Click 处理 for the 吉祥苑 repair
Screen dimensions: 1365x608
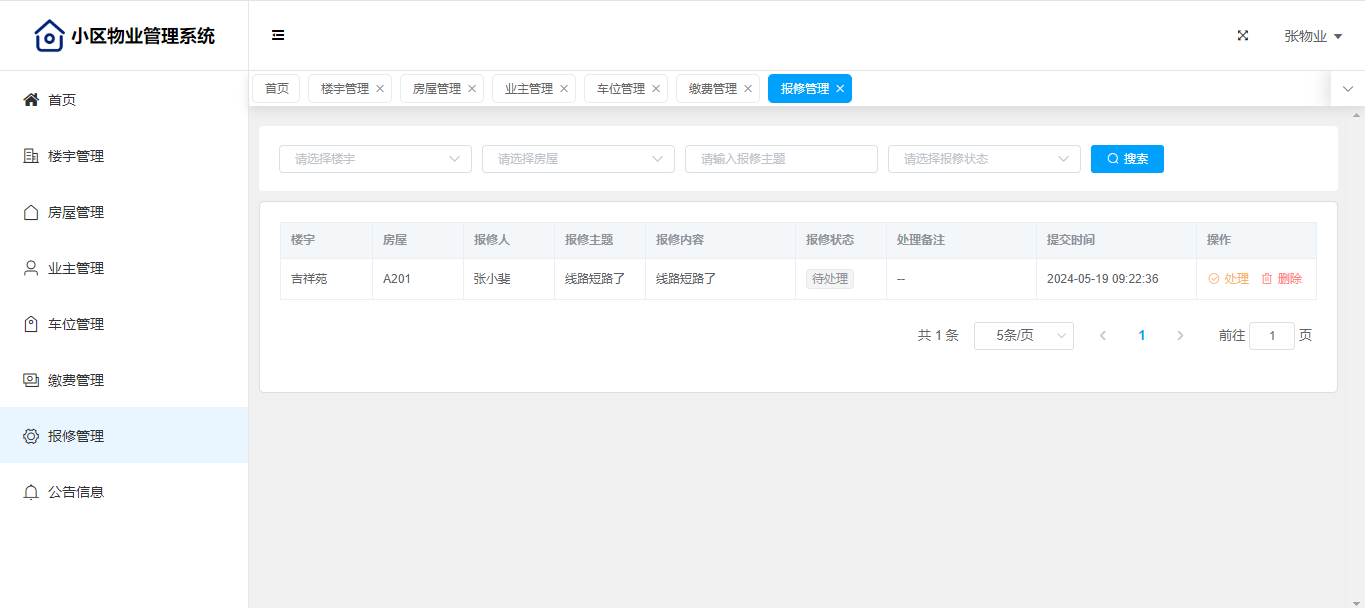point(1229,279)
